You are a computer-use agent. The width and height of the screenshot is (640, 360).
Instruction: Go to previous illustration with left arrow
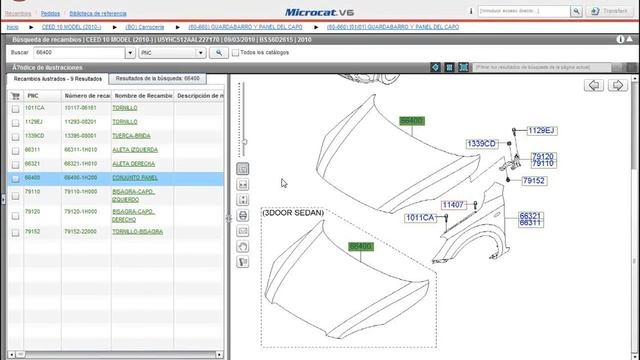(x=594, y=85)
